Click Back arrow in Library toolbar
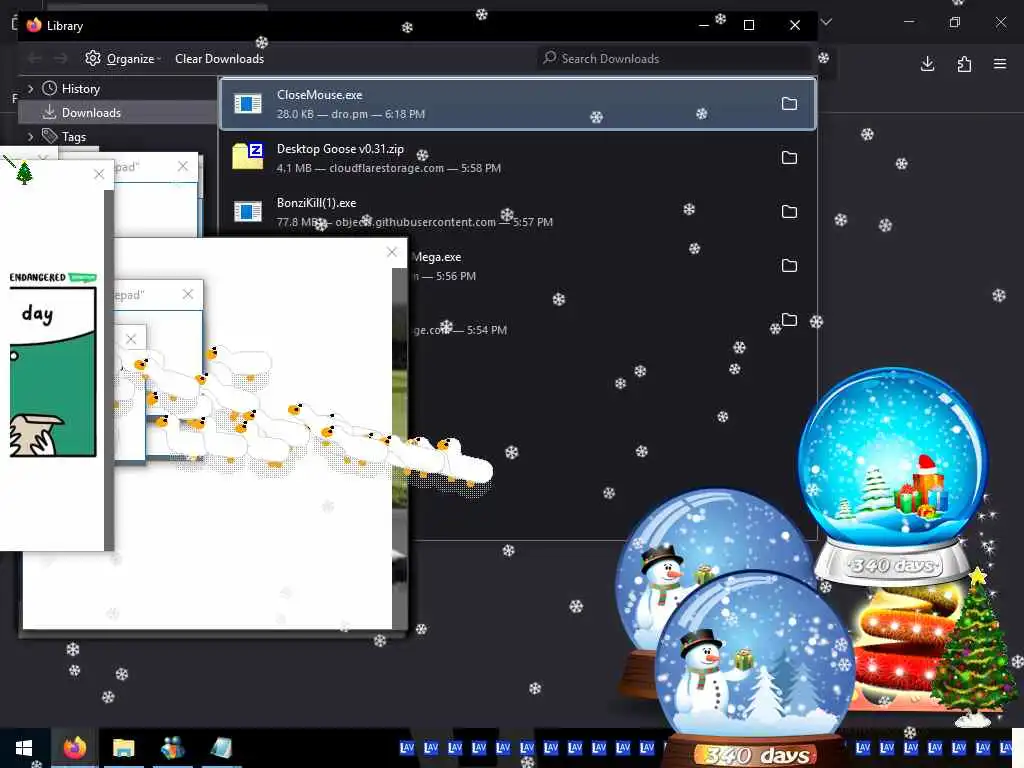Viewport: 1024px width, 768px height. pyautogui.click(x=35, y=59)
